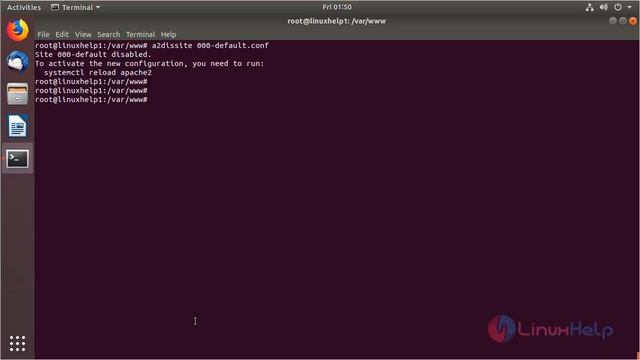The width and height of the screenshot is (640, 360).
Task: Open the Terminal app menu in top bar
Action: coord(76,7)
